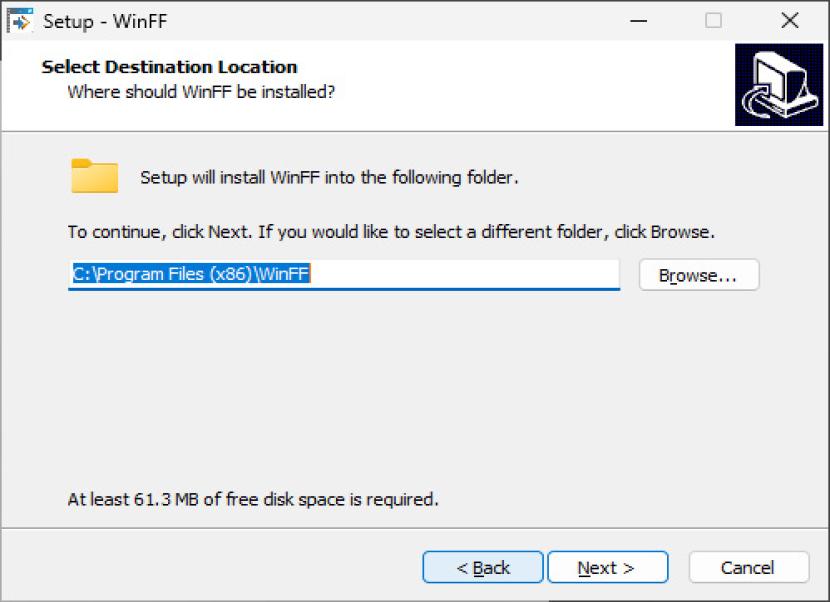Minimize the Setup - WinFF window
This screenshot has width=830, height=602.
click(x=637, y=20)
